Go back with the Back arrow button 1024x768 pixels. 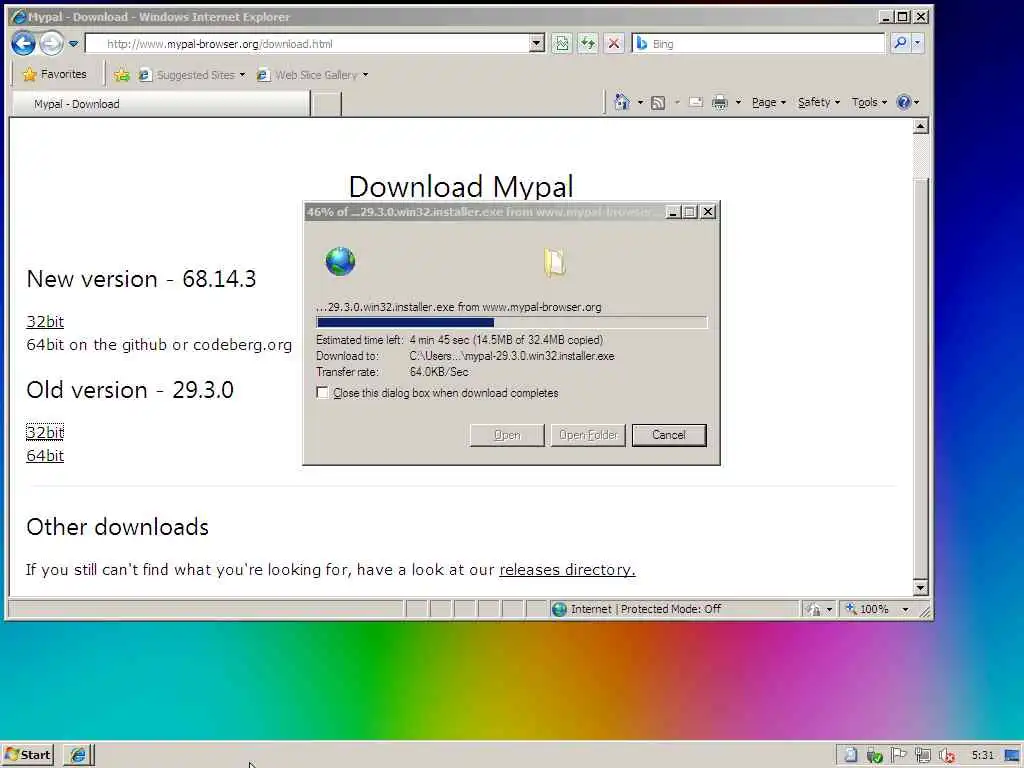click(24, 44)
